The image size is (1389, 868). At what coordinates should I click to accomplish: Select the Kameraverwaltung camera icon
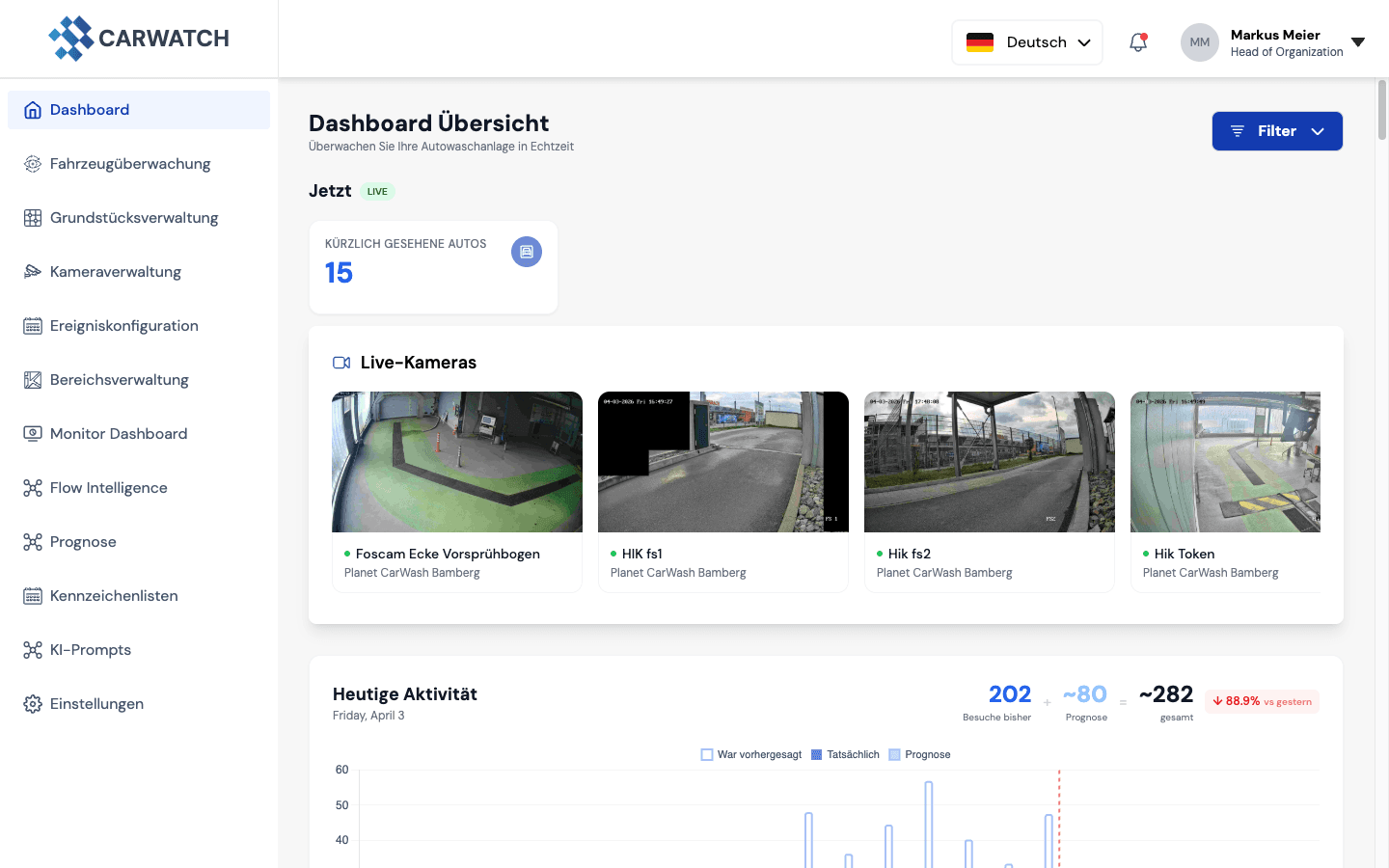[32, 271]
